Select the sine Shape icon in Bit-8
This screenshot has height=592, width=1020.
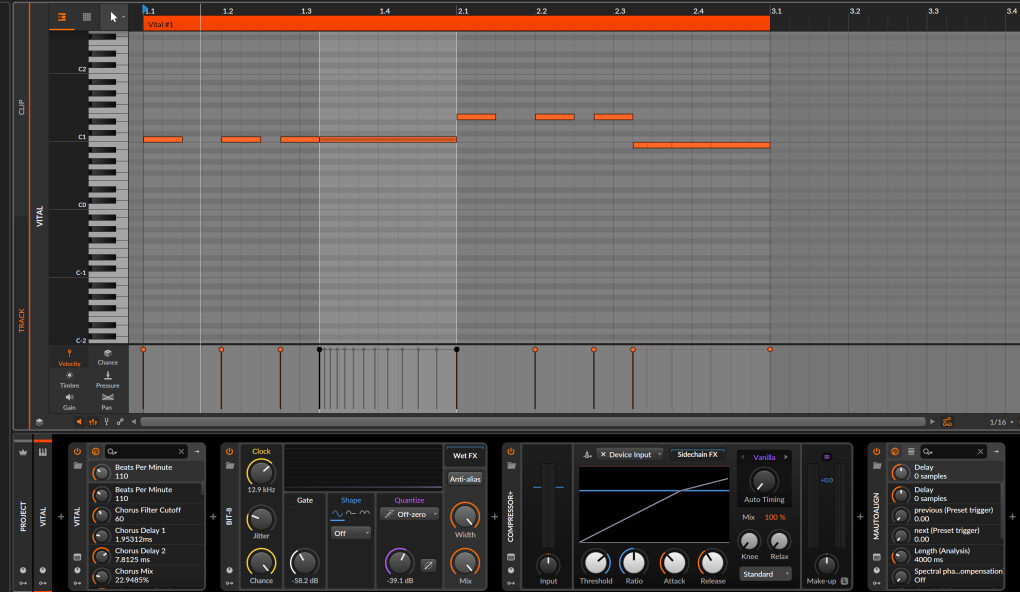337,514
